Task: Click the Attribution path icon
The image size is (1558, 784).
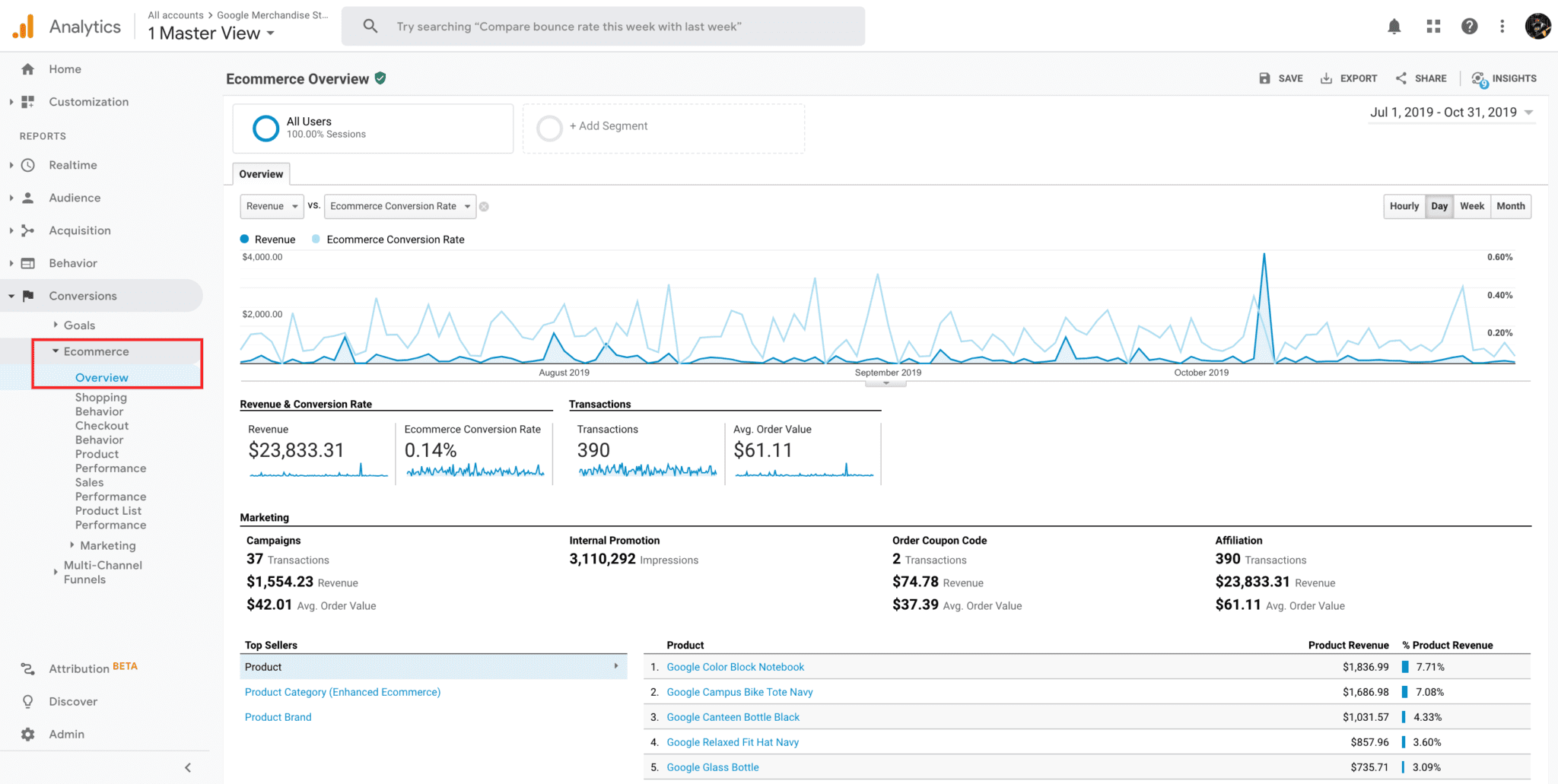Action: click(28, 668)
